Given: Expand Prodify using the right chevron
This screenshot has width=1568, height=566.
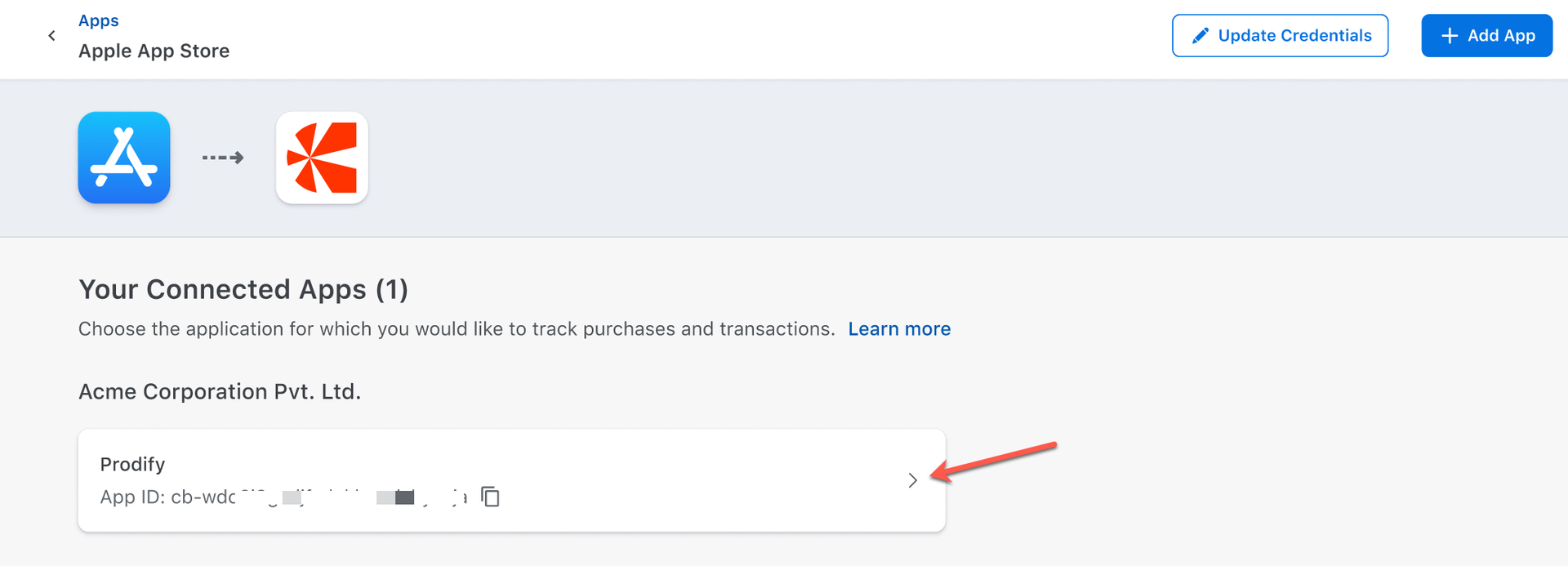Looking at the screenshot, I should (912, 480).
